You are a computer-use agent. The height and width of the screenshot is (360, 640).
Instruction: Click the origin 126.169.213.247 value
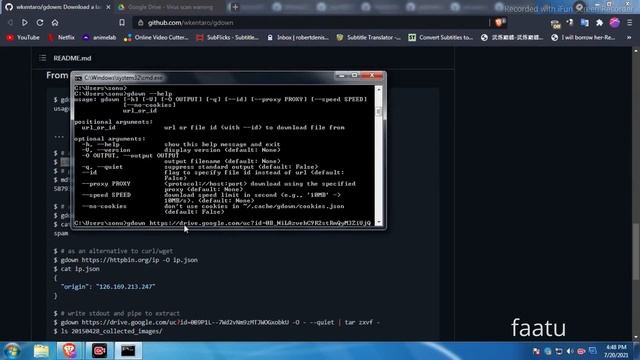point(126,287)
